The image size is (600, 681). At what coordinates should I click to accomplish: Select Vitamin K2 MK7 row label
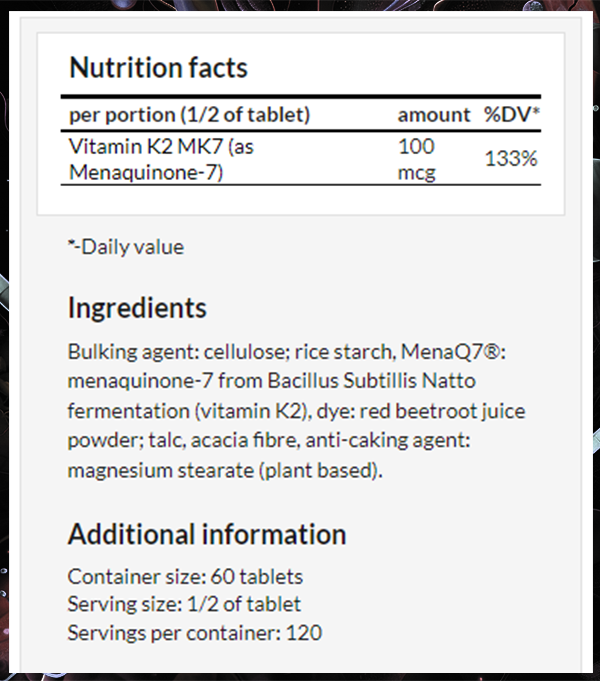161,159
